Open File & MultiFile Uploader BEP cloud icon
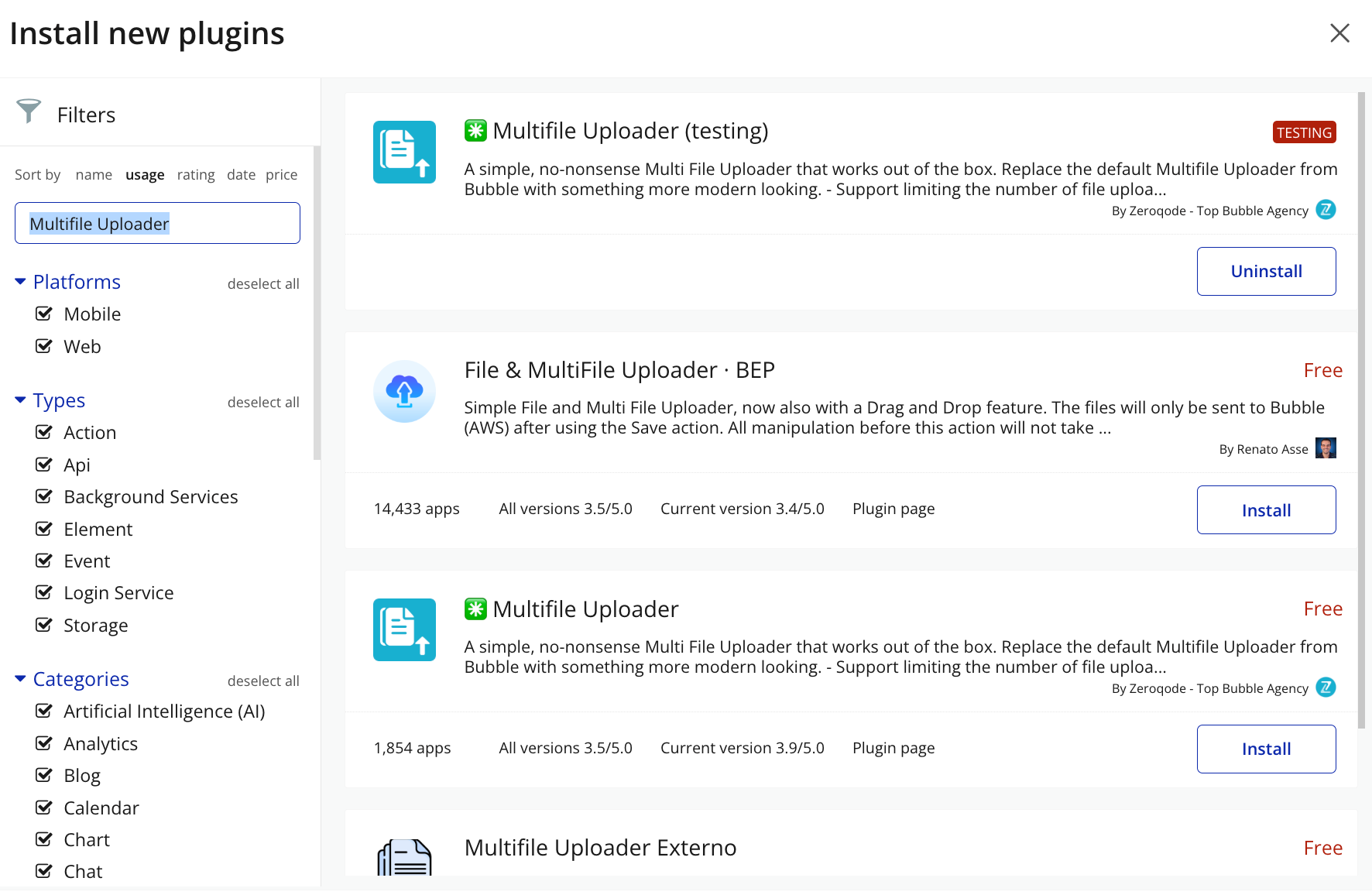 click(404, 391)
